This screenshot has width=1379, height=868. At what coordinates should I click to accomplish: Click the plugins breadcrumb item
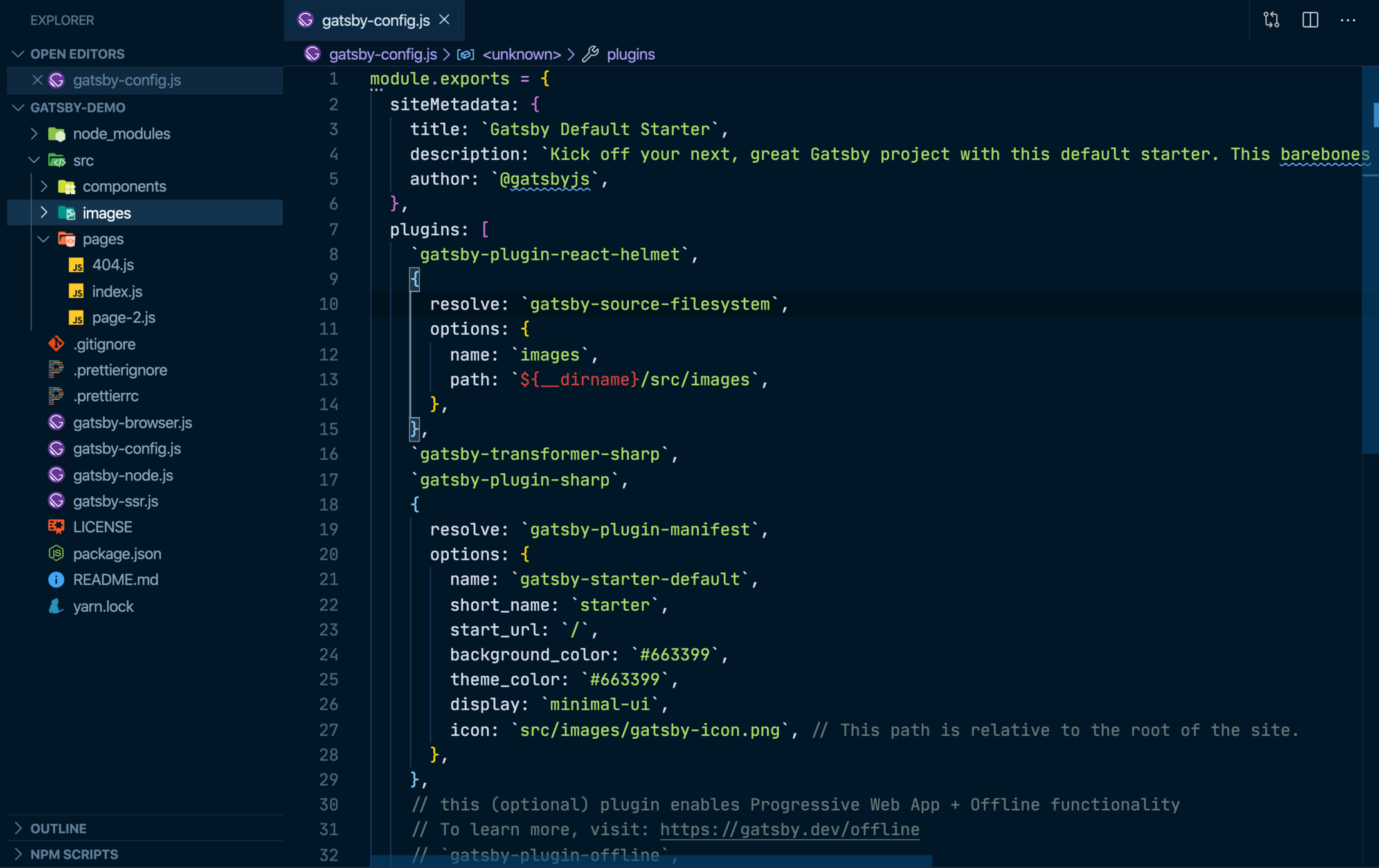(630, 54)
